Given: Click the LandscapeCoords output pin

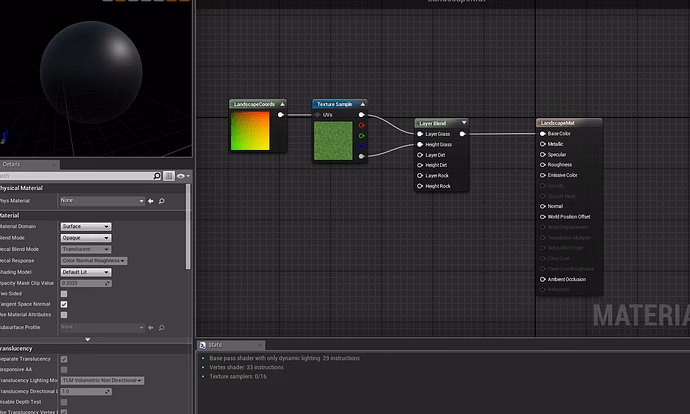Looking at the screenshot, I should pyautogui.click(x=280, y=115).
